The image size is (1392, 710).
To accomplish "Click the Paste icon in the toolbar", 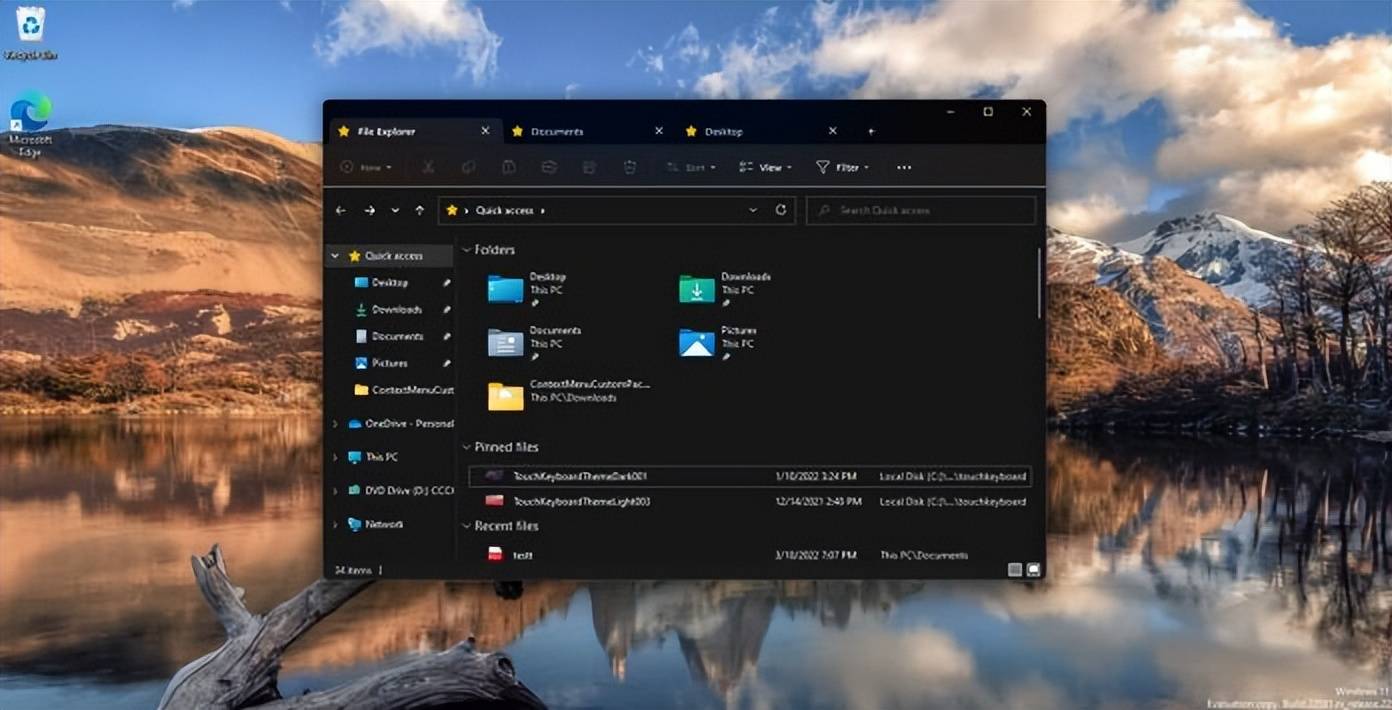I will 508,167.
